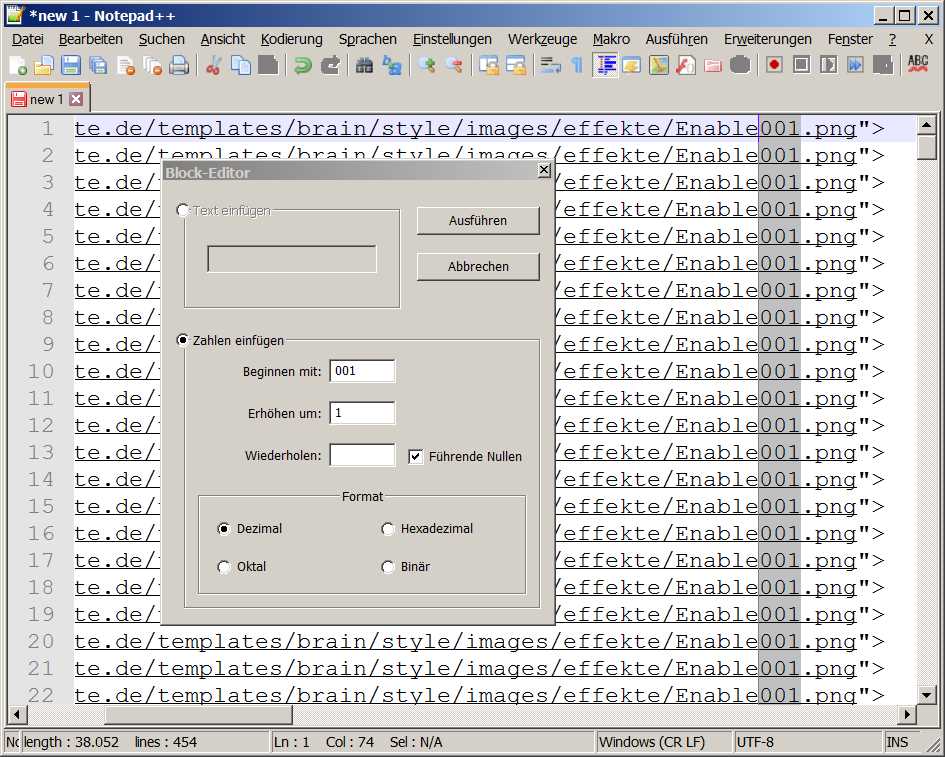Screen dimensions: 945x757
Task: Open the Suchen menu
Action: click(162, 39)
